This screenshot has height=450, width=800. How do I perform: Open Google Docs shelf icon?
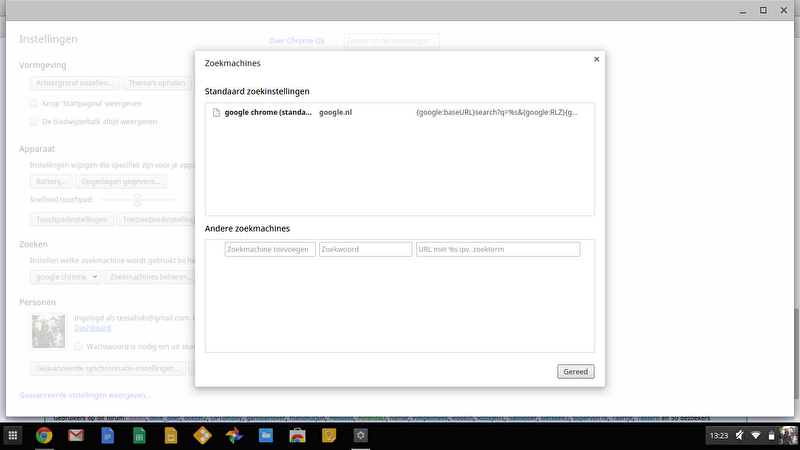click(x=107, y=435)
